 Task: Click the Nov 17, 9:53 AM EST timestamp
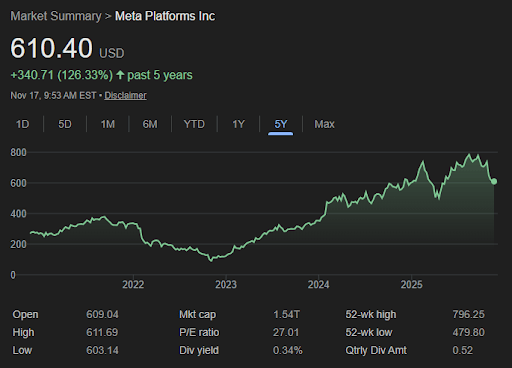click(53, 96)
